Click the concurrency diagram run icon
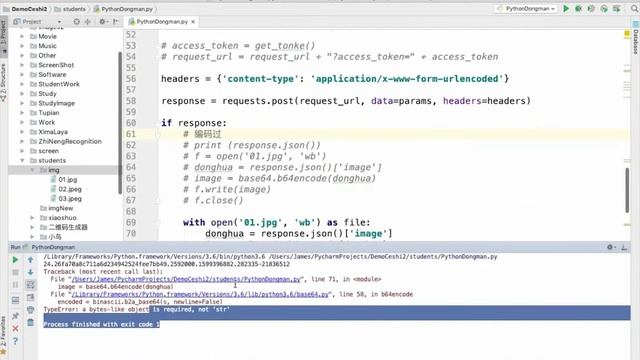640x360 pixels. (617, 9)
